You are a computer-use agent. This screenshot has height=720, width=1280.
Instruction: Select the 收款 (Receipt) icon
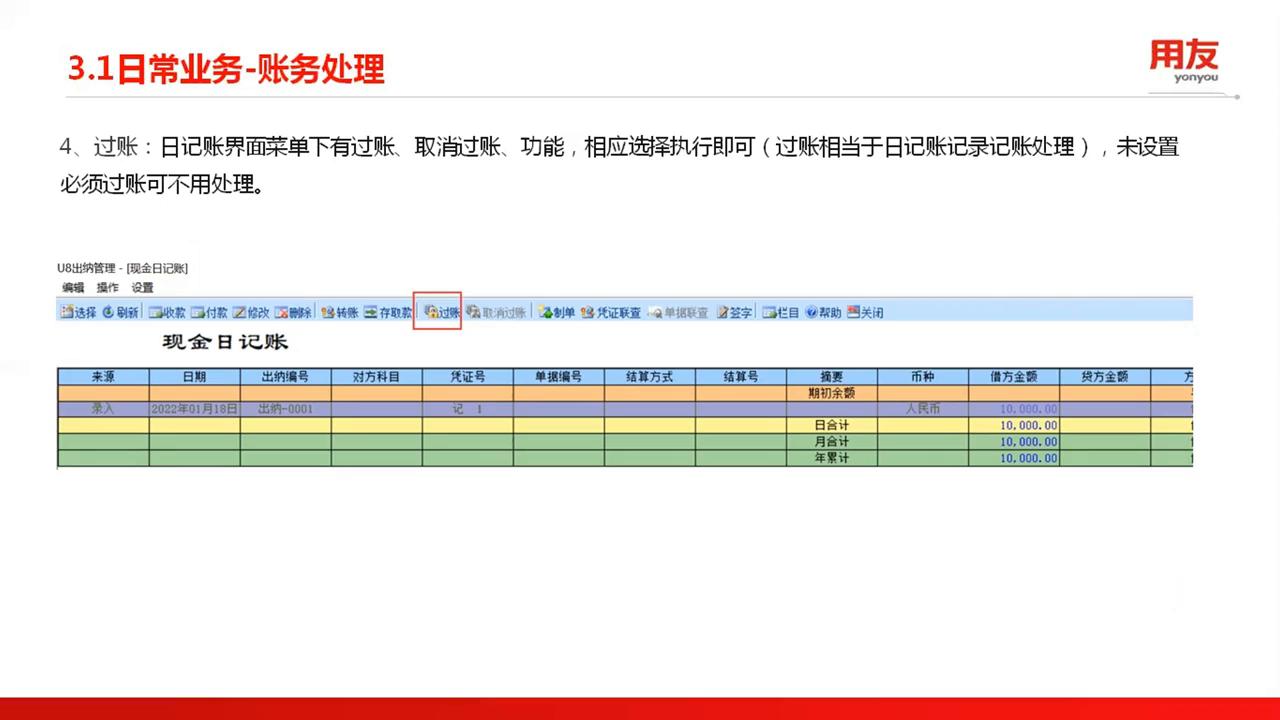click(166, 312)
